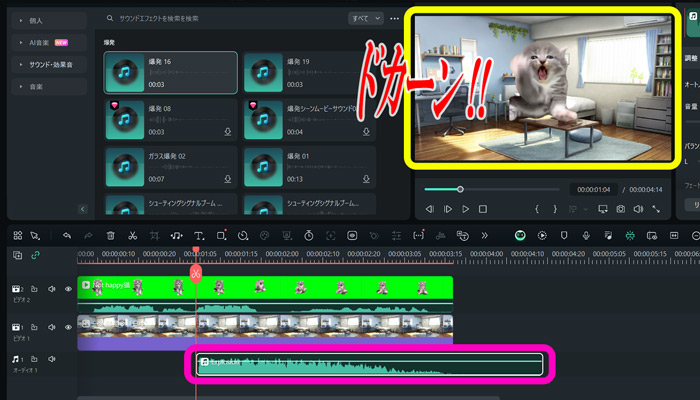Lock the ビデオ 1 track

[x=34, y=327]
